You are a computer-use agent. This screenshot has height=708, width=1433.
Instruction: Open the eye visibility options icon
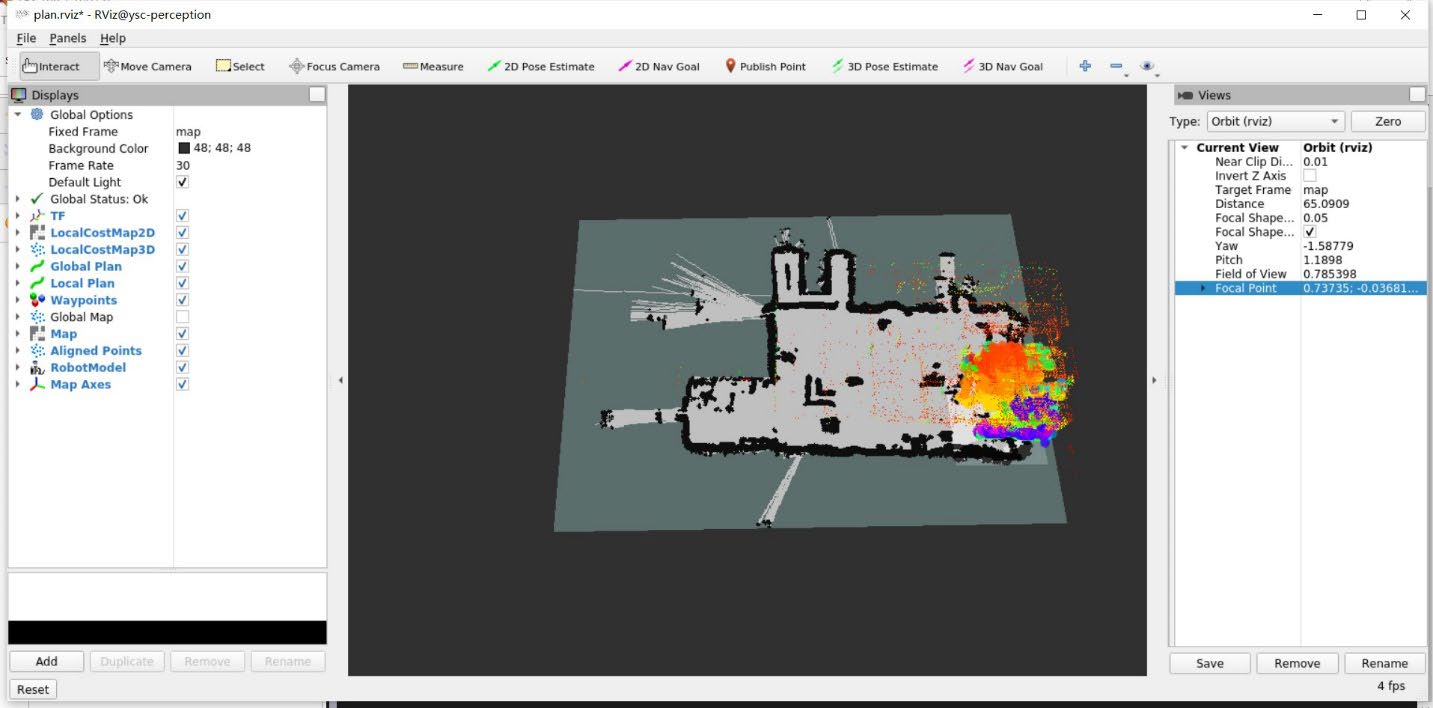[x=1148, y=66]
